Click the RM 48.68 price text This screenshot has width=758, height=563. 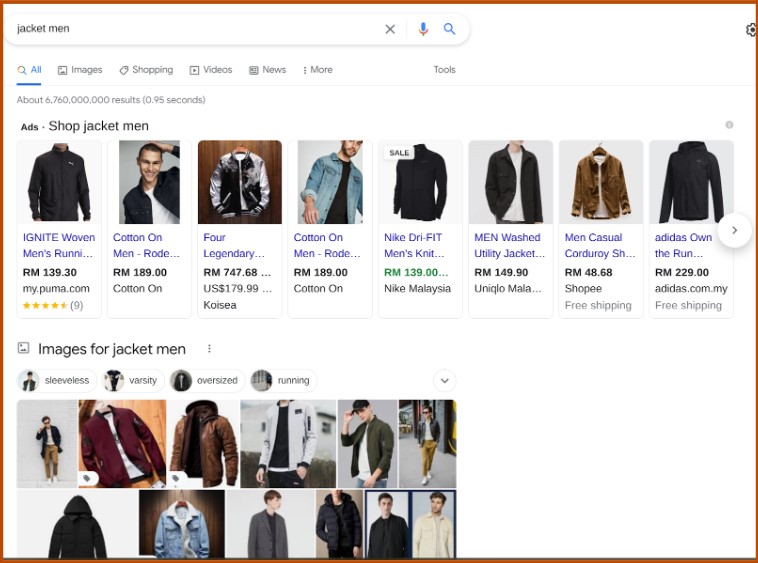click(588, 273)
